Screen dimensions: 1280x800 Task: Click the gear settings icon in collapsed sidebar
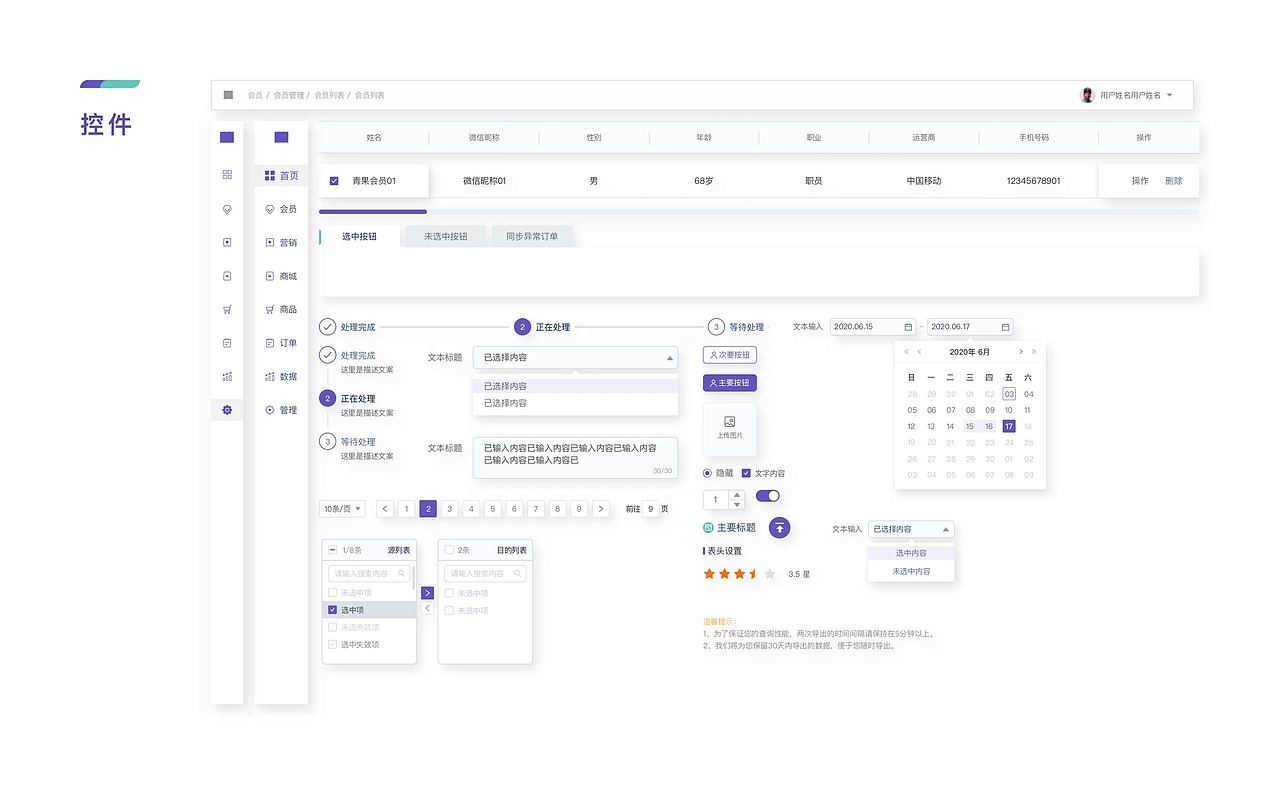click(227, 410)
